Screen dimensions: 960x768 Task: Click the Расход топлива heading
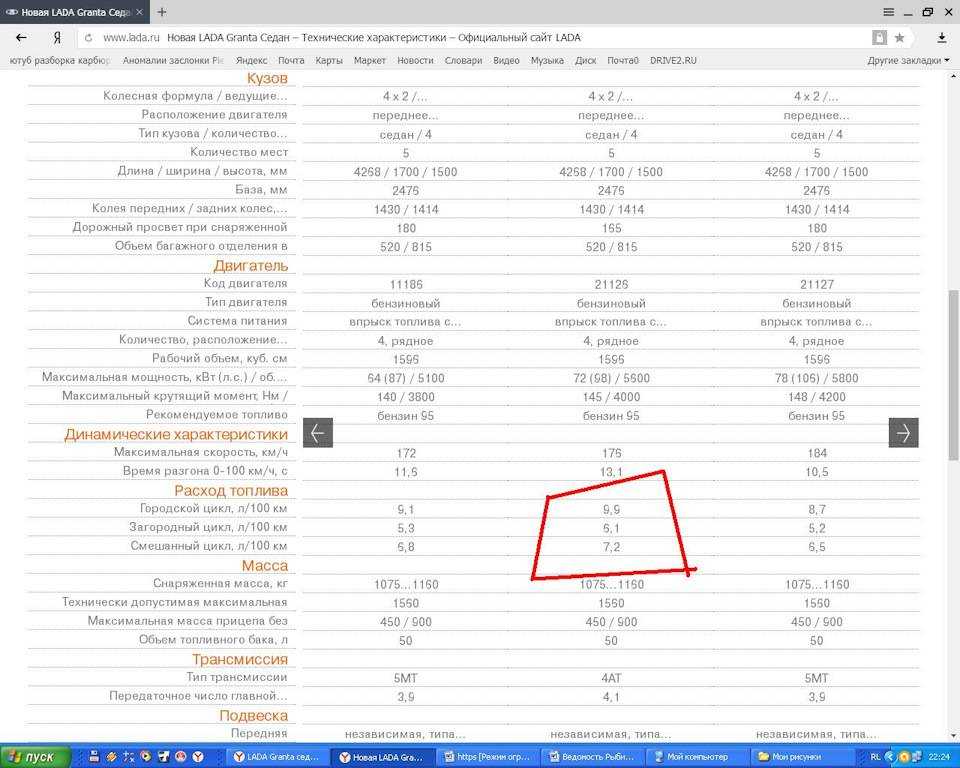point(231,491)
